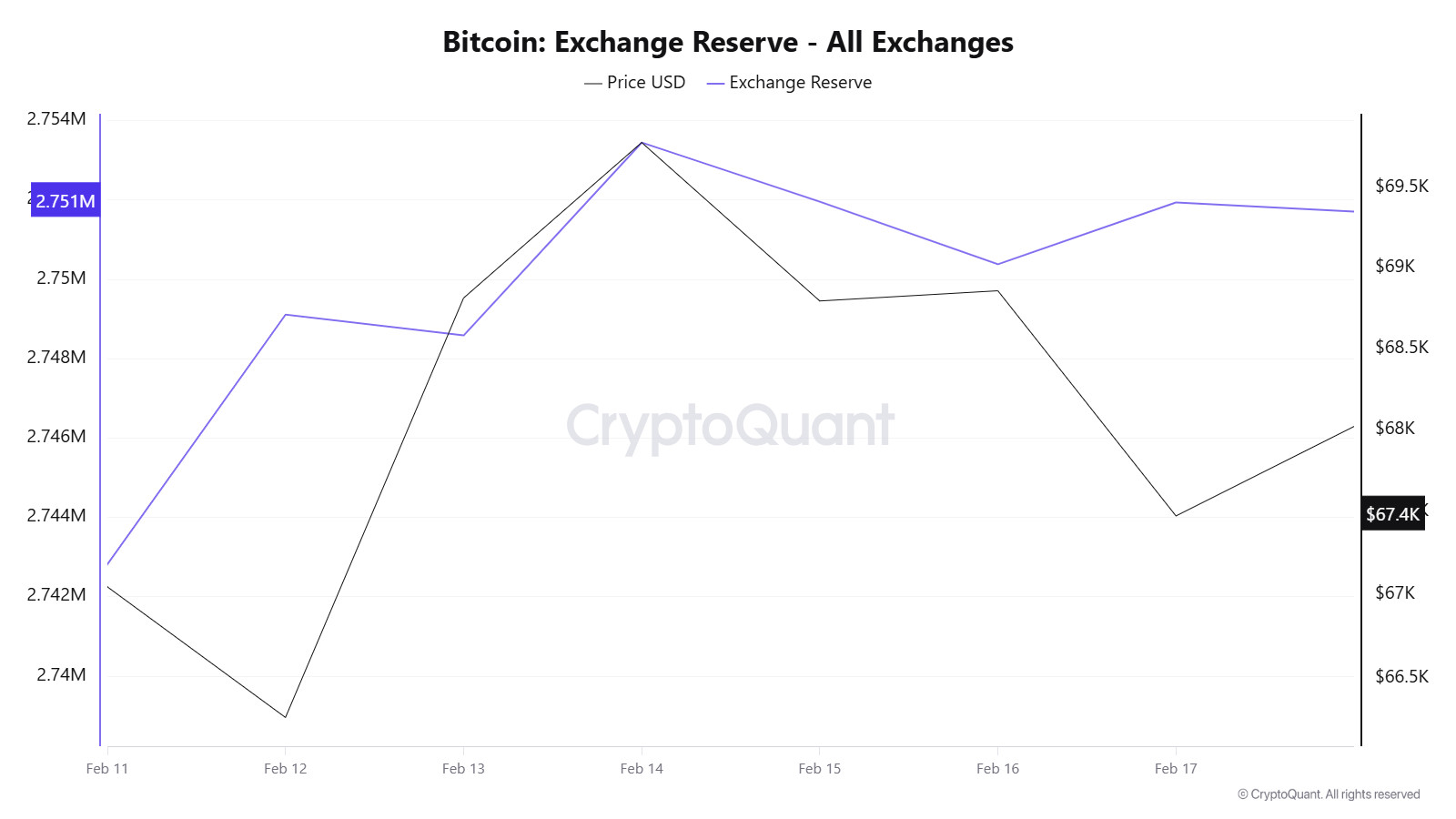
Task: Select the Feb 15 date label
Action: pos(820,769)
